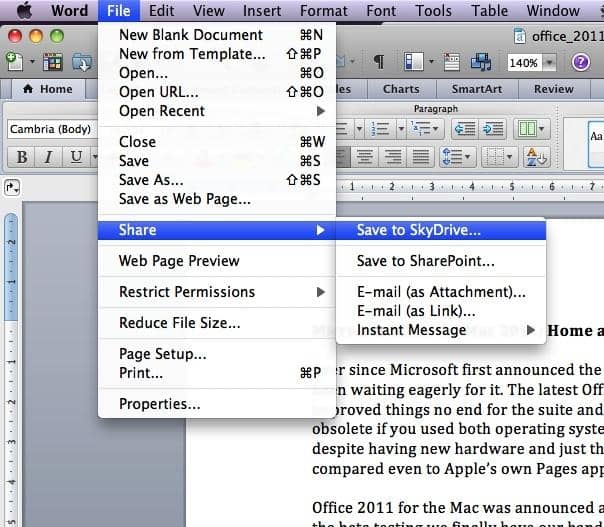Image resolution: width=604 pixels, height=527 pixels.
Task: Click the Decrease Indent icon
Action: (x=465, y=129)
